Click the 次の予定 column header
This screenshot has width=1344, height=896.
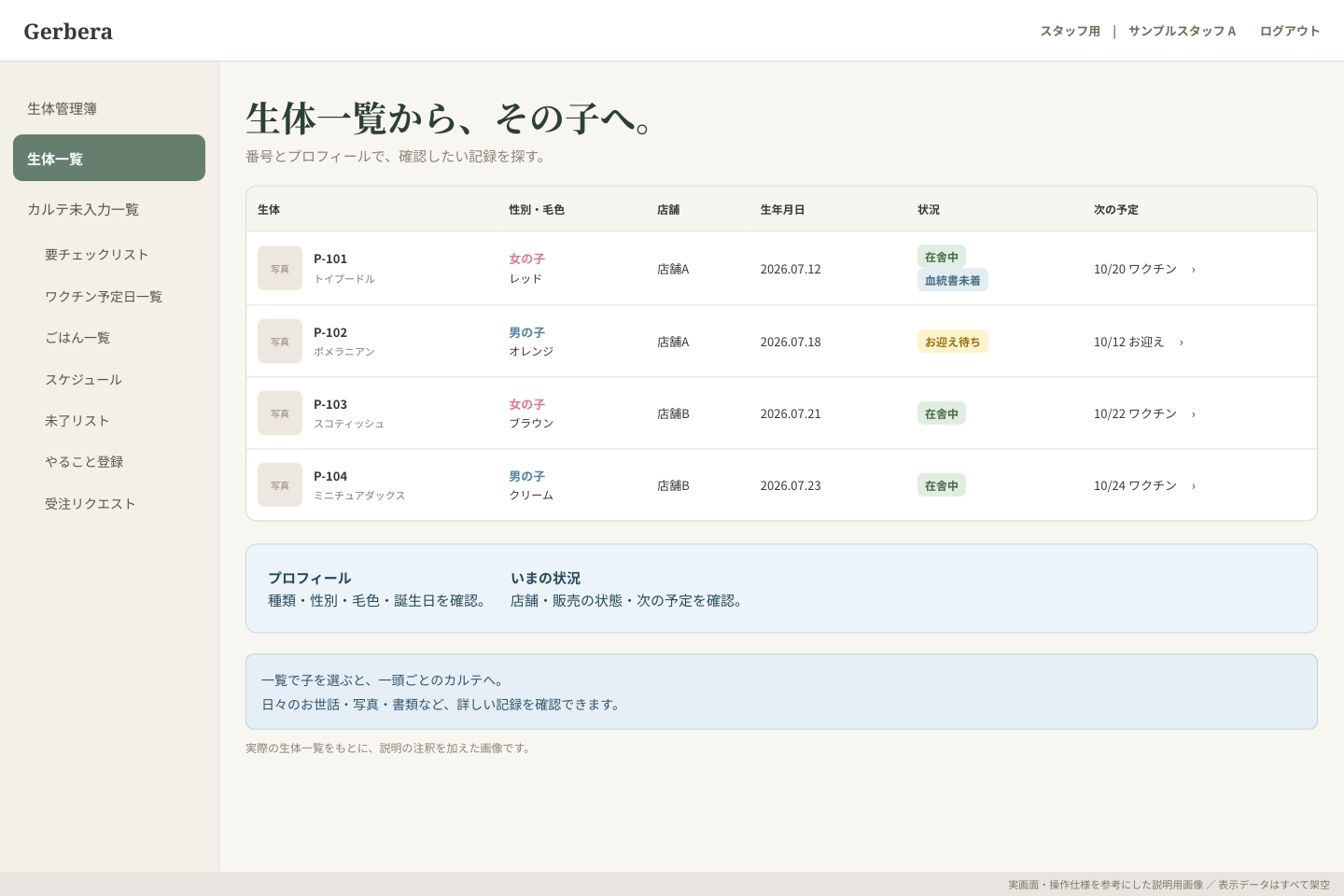click(1116, 210)
